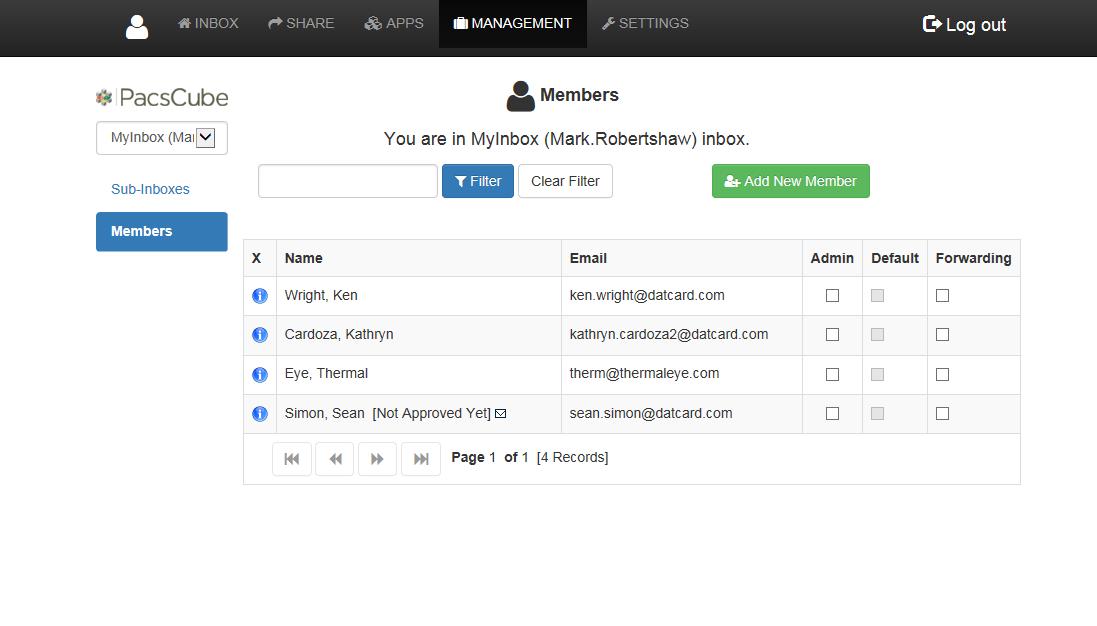Click the Members heading icon
Viewport: 1097px width, 626px height.
(521, 96)
